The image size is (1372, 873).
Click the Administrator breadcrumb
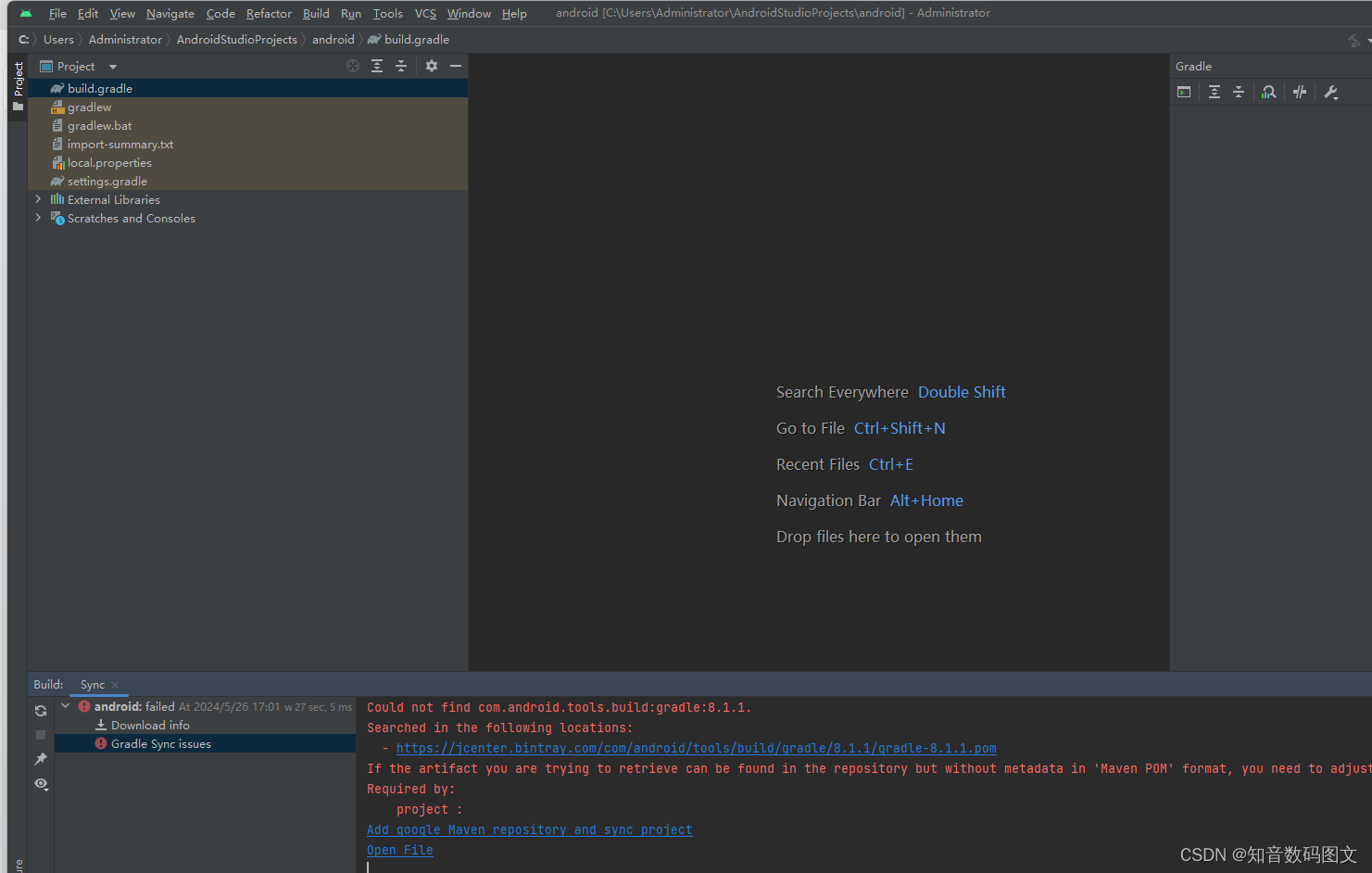(x=125, y=39)
